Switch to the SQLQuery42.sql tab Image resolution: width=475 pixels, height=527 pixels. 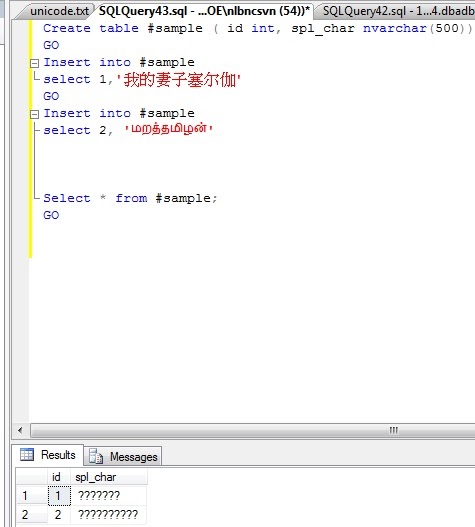point(397,11)
